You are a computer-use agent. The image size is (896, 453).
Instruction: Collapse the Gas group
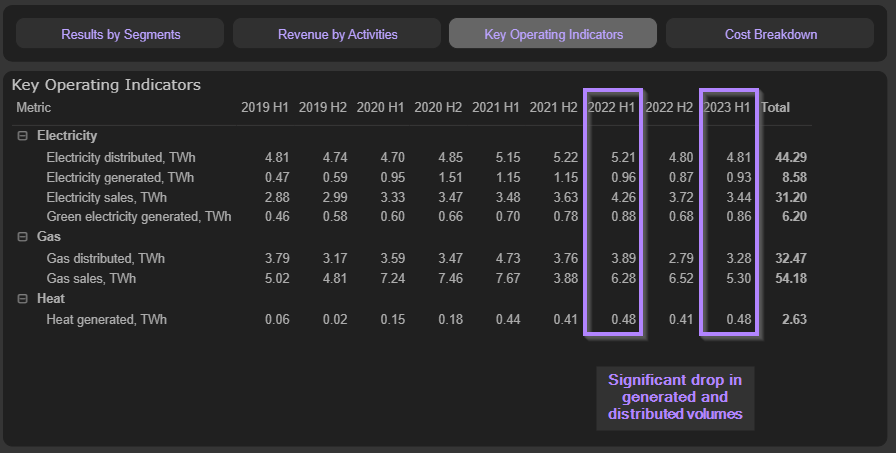click(23, 237)
